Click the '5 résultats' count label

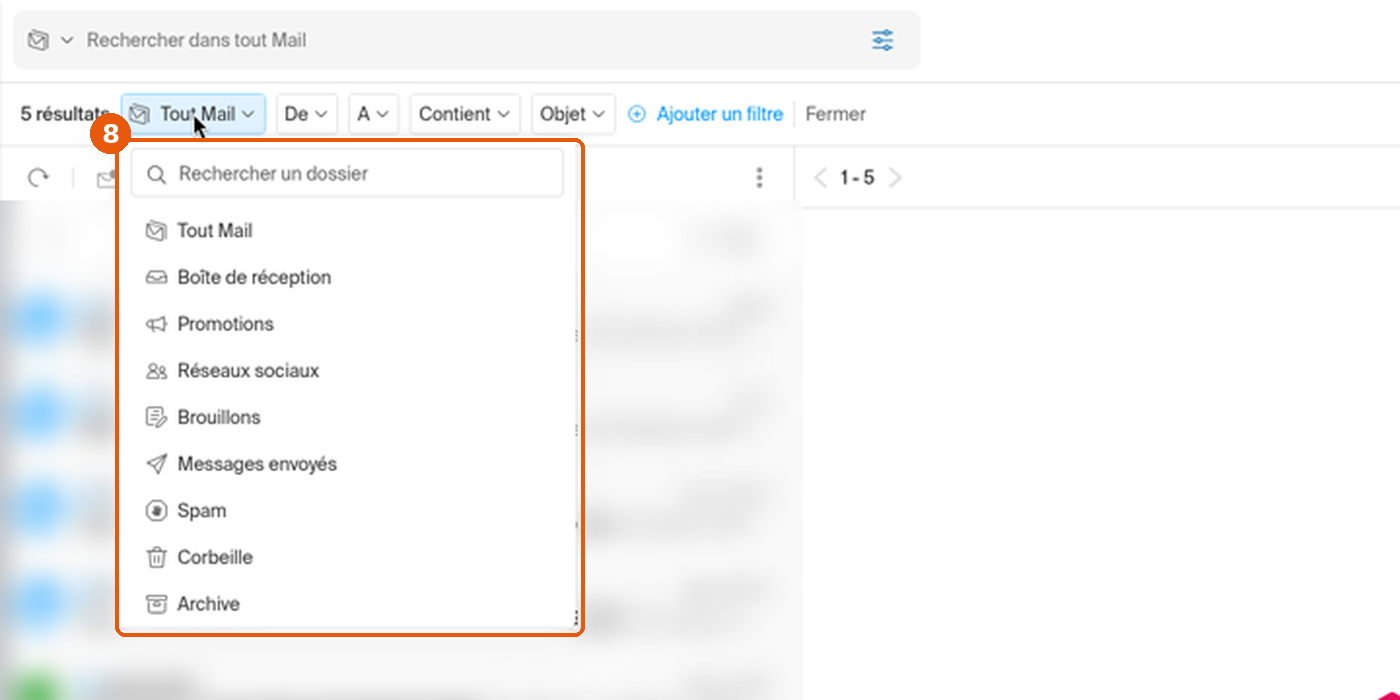pos(64,114)
